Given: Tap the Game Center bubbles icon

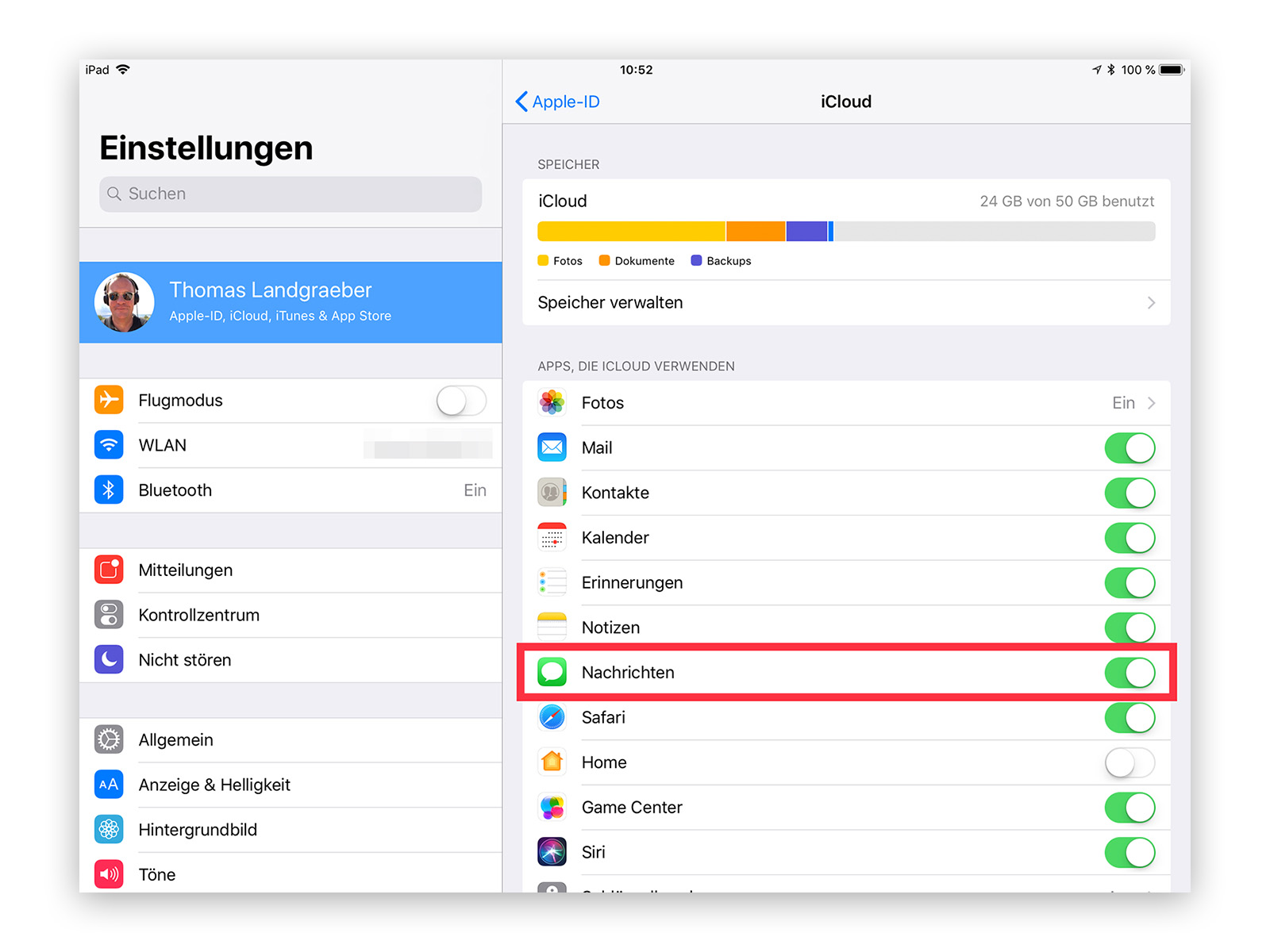Looking at the screenshot, I should coord(552,808).
